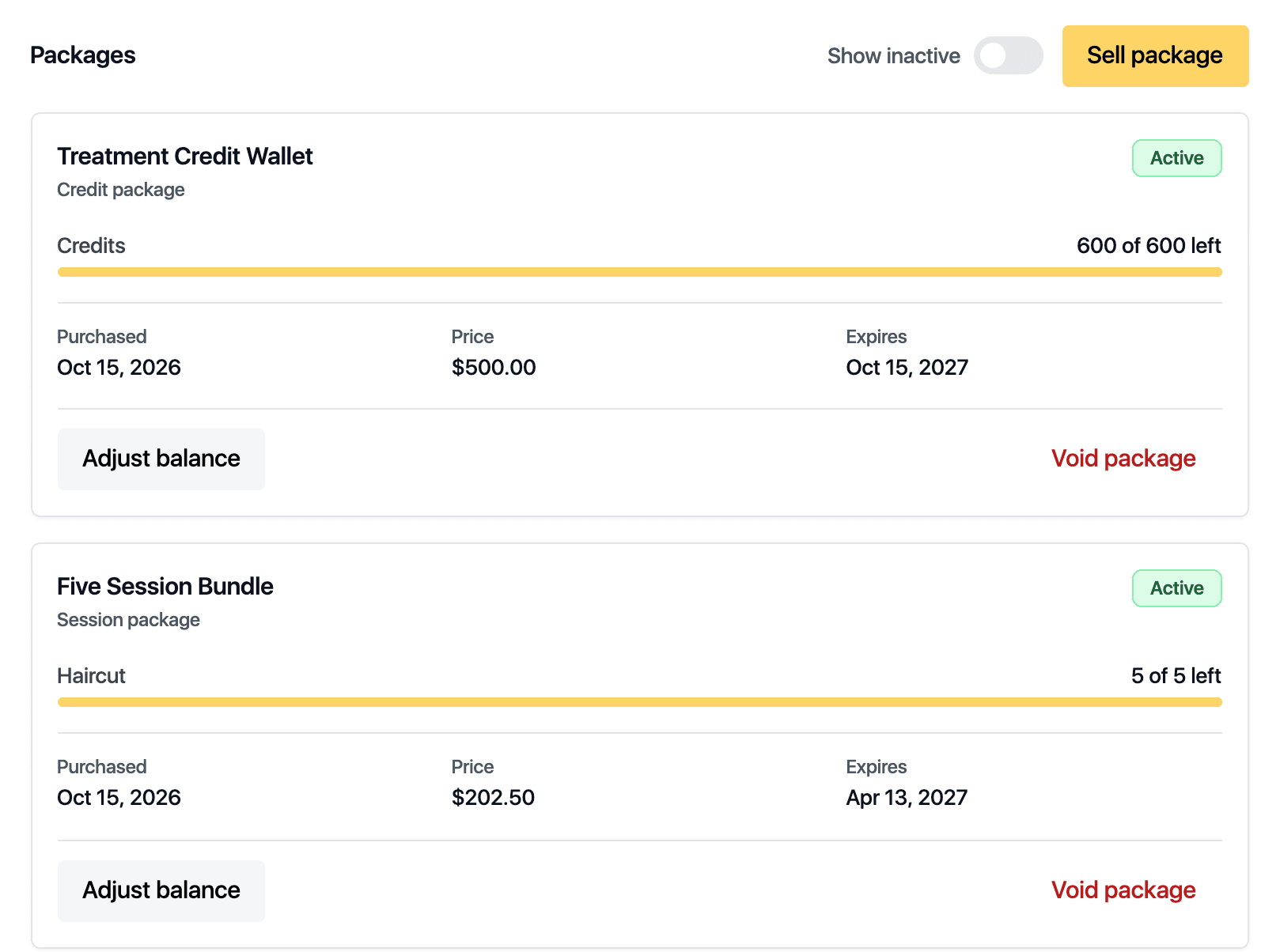The height and width of the screenshot is (952, 1261).
Task: Click the '600 of 600 left' text
Action: click(1149, 246)
